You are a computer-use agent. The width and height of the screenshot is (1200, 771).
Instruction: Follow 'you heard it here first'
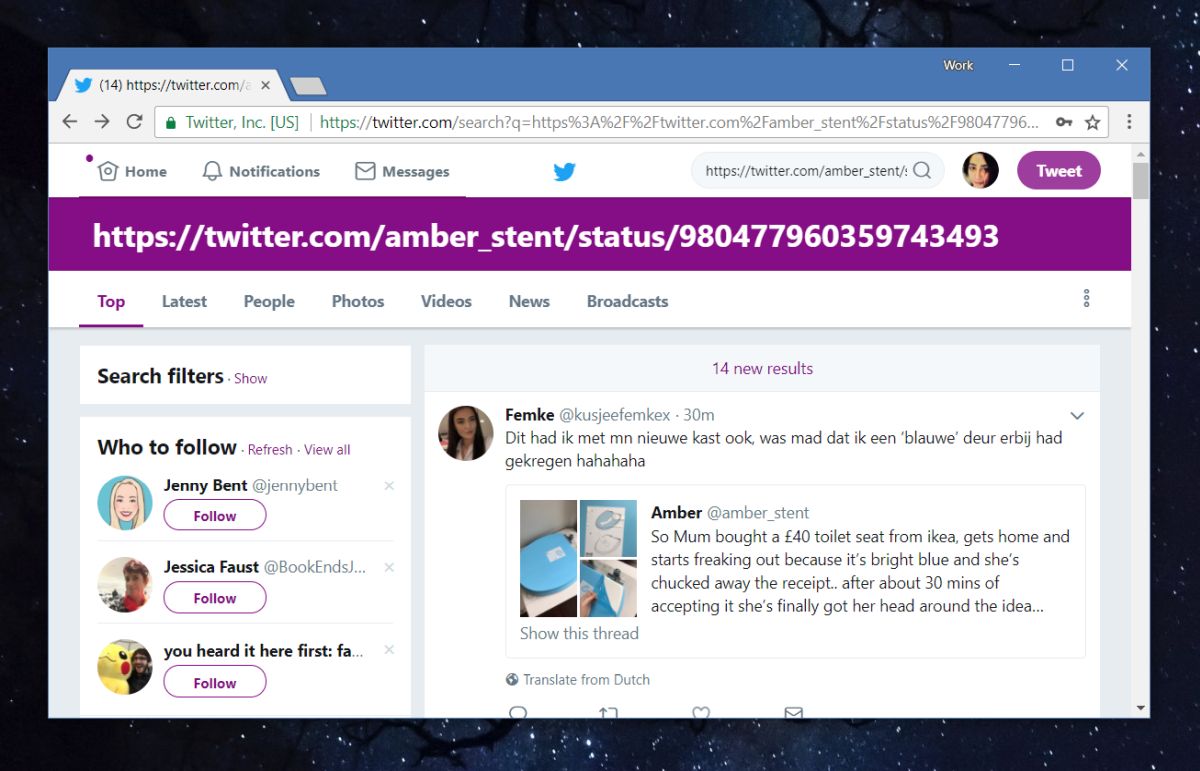click(215, 683)
